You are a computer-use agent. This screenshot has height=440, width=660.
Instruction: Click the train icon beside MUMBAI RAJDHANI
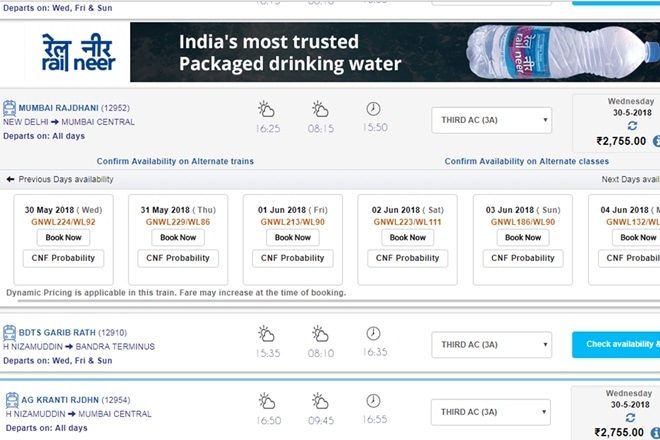(x=10, y=108)
